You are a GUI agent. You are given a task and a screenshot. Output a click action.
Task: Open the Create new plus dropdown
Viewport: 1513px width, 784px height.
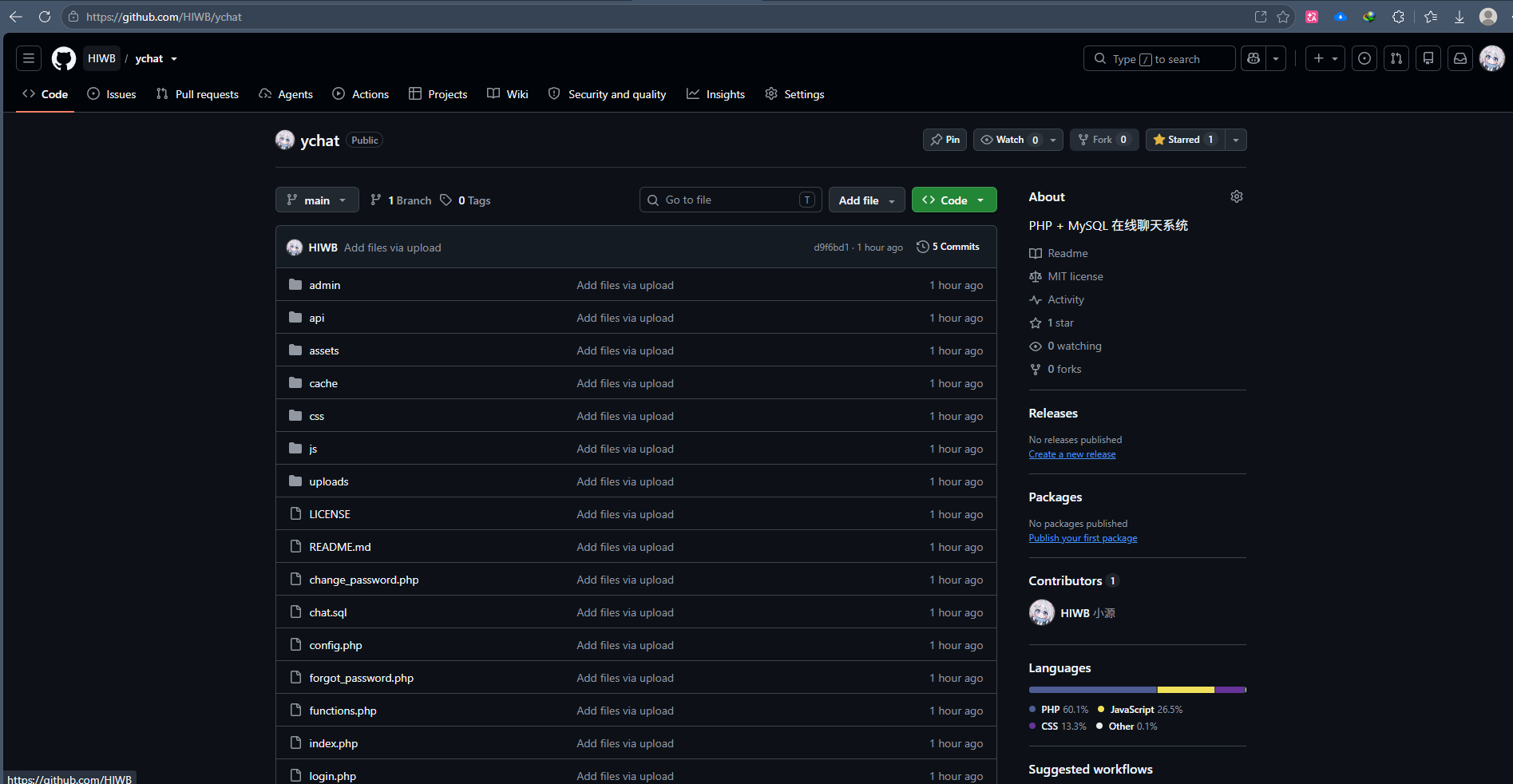coord(1325,58)
